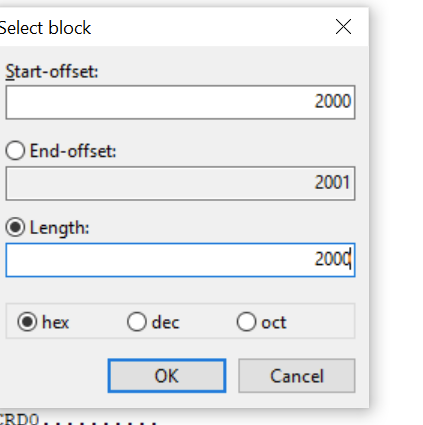Choose the hex number format radio
423x425 pixels.
coord(27,322)
